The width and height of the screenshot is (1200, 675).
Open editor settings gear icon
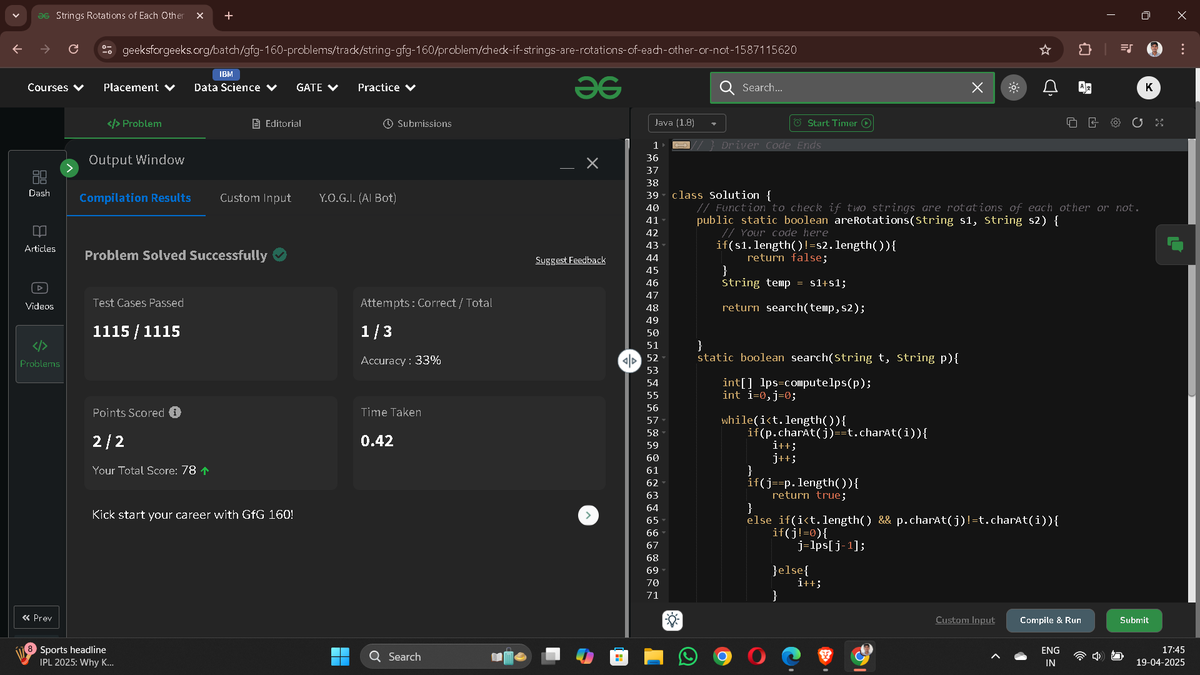tap(1115, 123)
